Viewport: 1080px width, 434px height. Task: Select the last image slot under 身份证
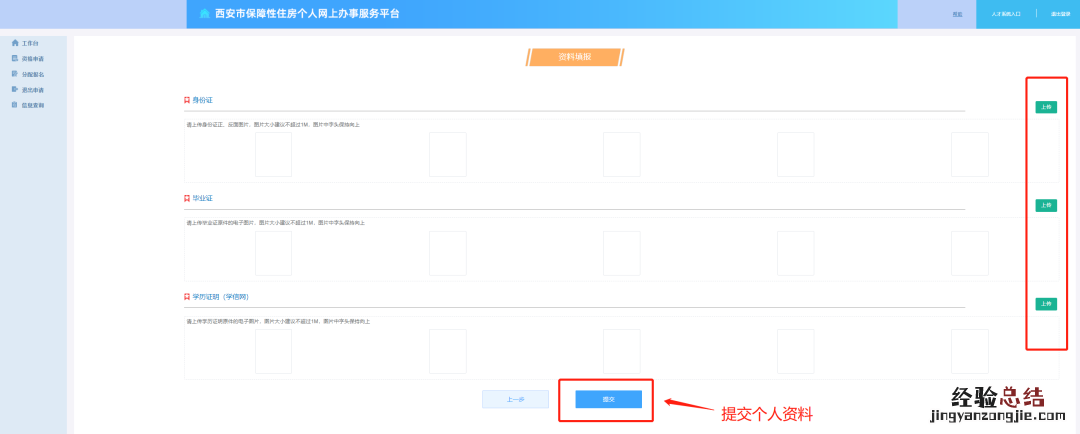pyautogui.click(x=970, y=154)
